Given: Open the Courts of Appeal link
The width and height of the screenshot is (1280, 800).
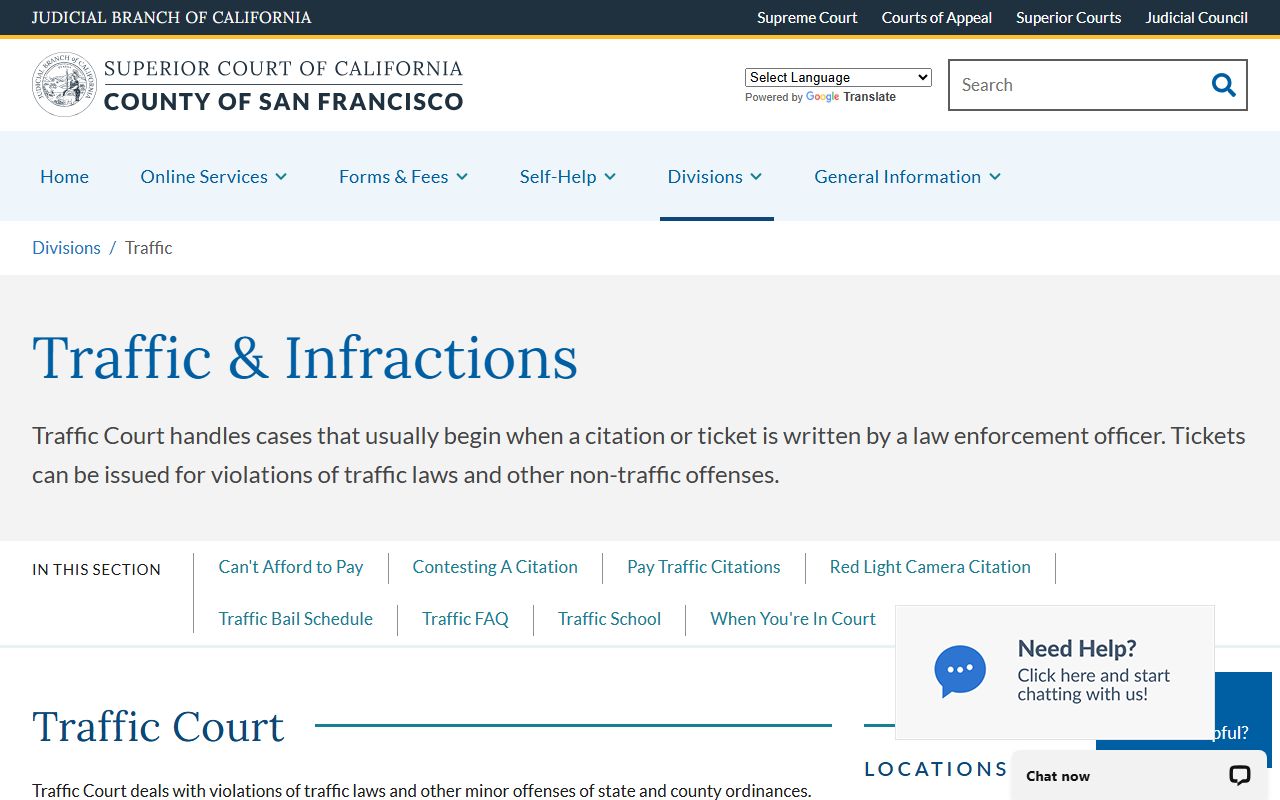Looking at the screenshot, I should click(x=937, y=17).
